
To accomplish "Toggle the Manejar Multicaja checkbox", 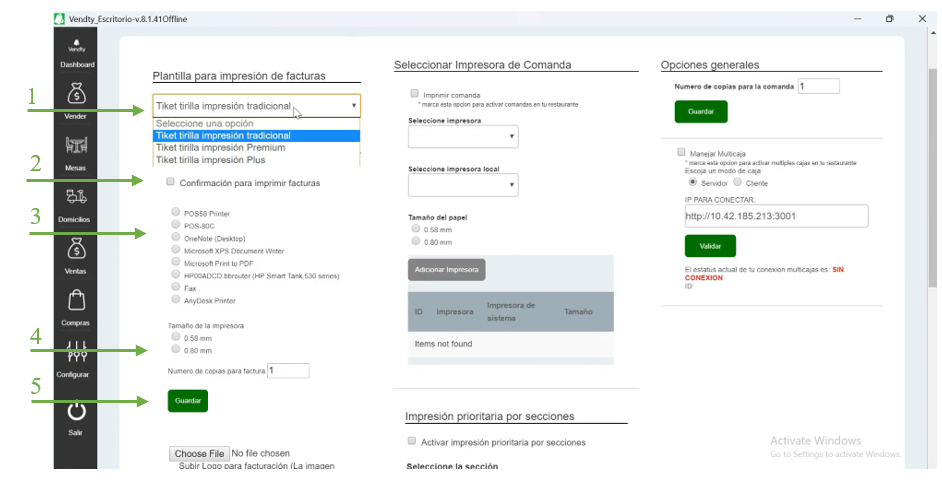I will pyautogui.click(x=680, y=153).
